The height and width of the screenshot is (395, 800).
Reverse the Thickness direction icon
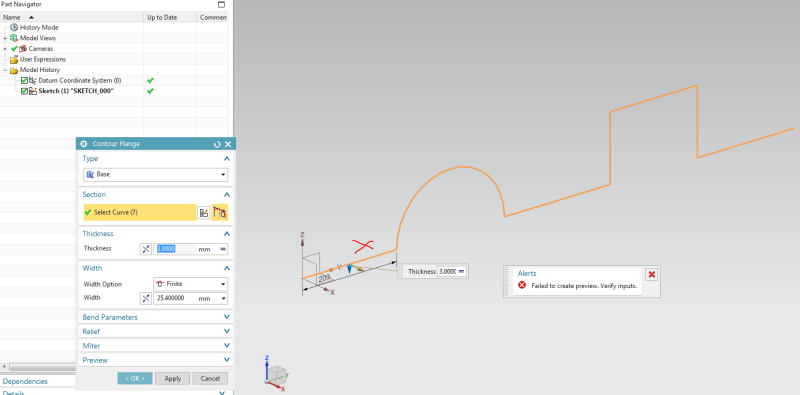pyautogui.click(x=146, y=249)
